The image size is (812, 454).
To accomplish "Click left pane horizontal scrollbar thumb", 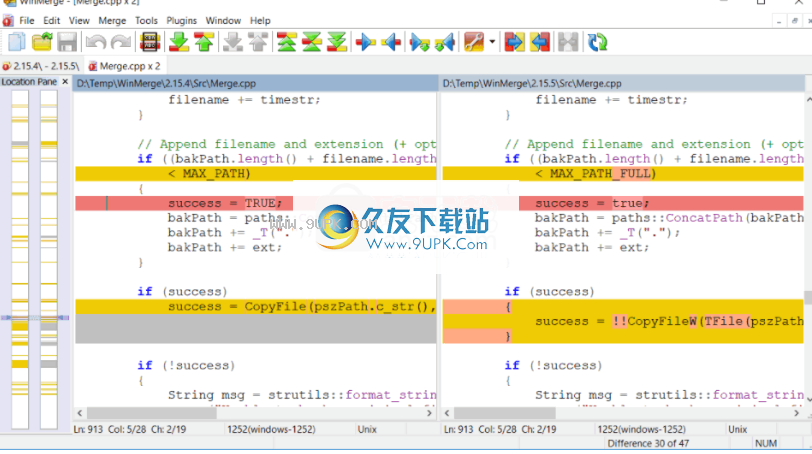I will pos(151,413).
